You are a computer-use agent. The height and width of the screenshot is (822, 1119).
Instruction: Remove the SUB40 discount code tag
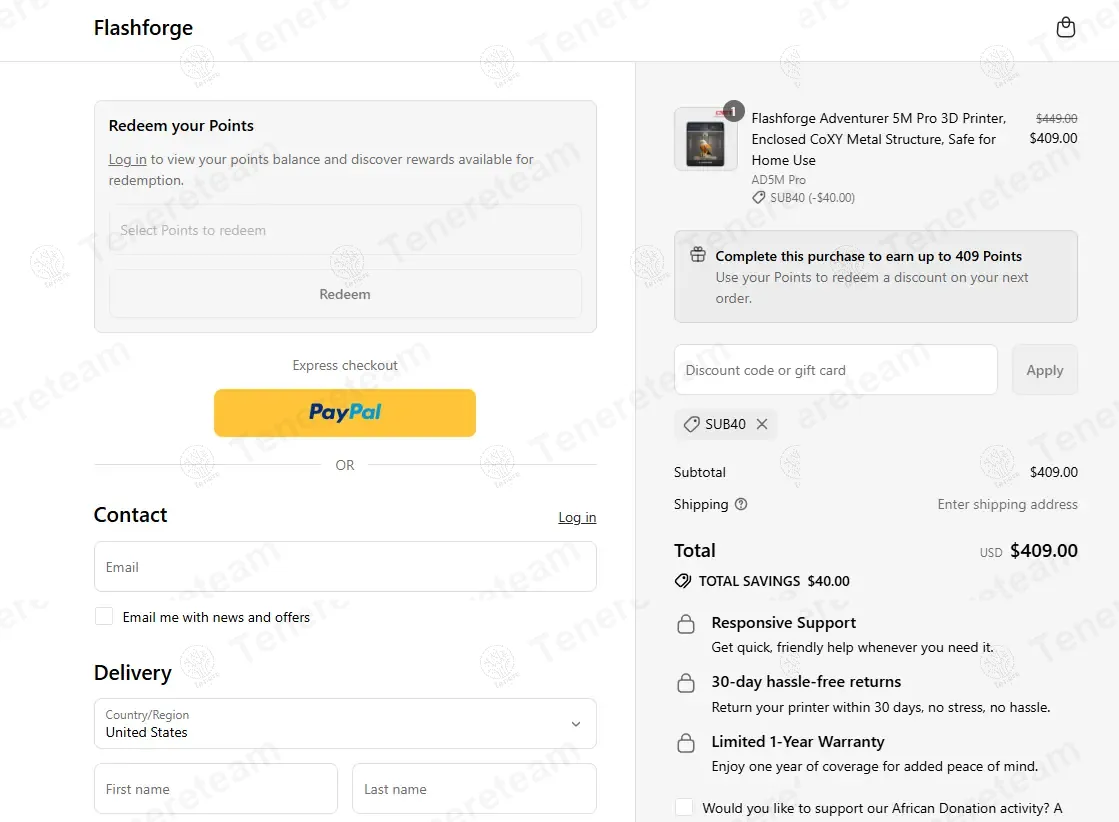[x=762, y=424]
